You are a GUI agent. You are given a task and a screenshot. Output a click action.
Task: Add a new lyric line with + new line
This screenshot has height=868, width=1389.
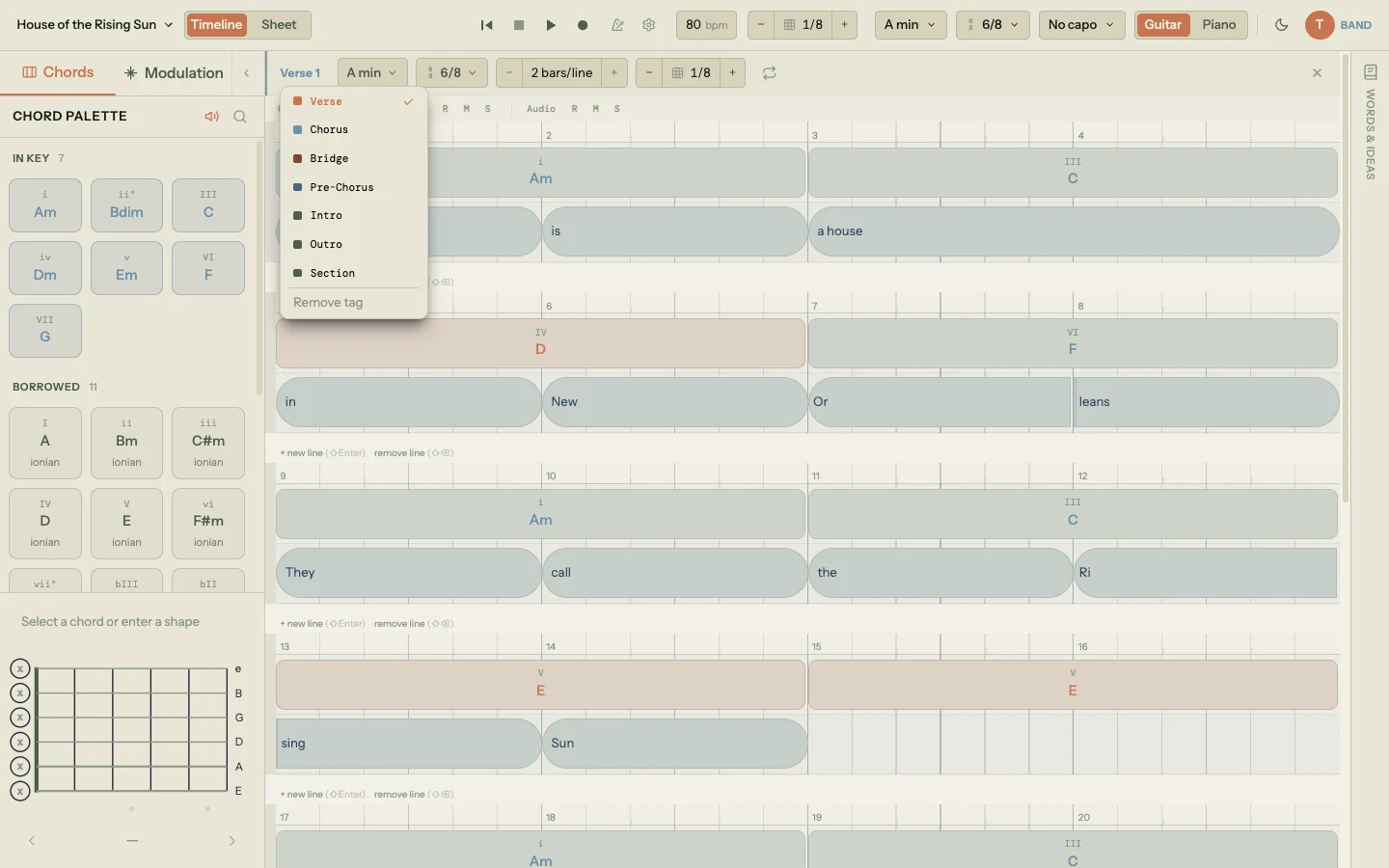(x=302, y=452)
